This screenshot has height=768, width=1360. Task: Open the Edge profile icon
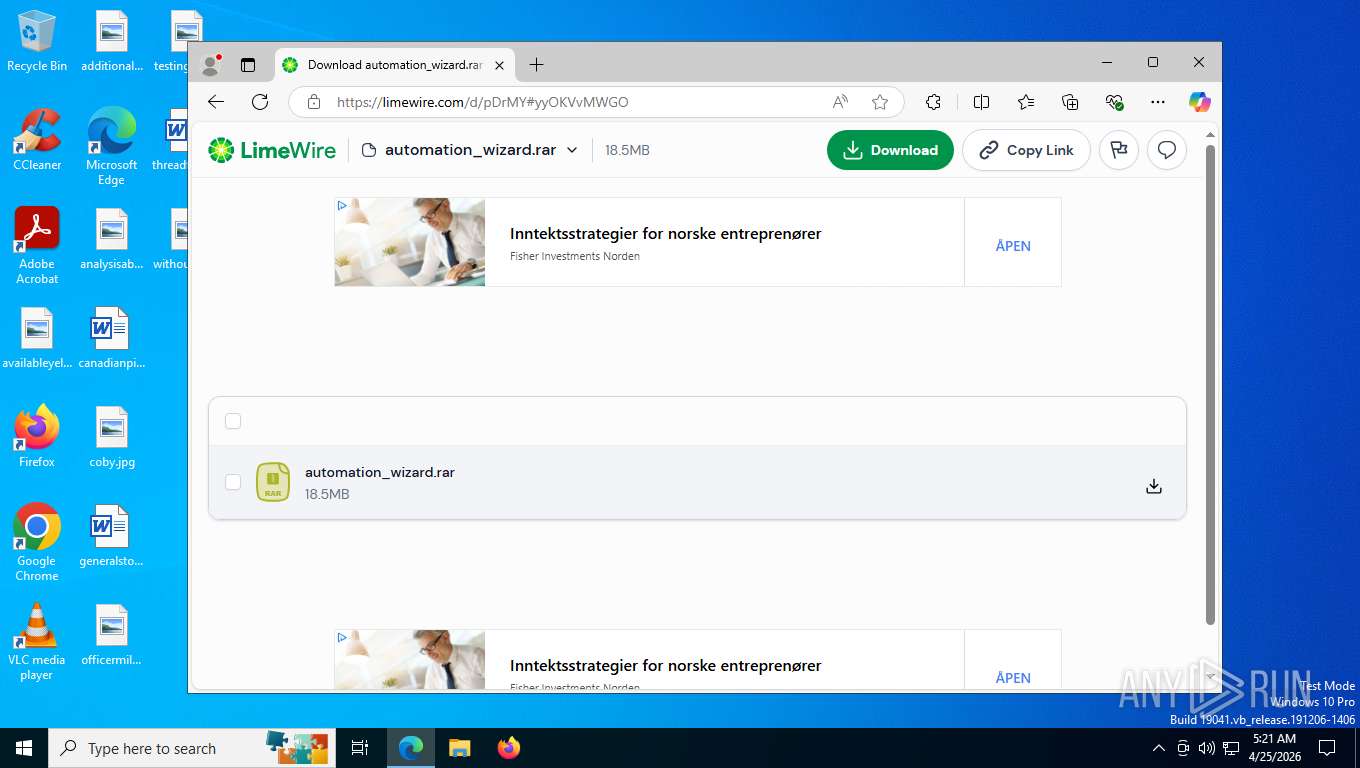coord(211,65)
